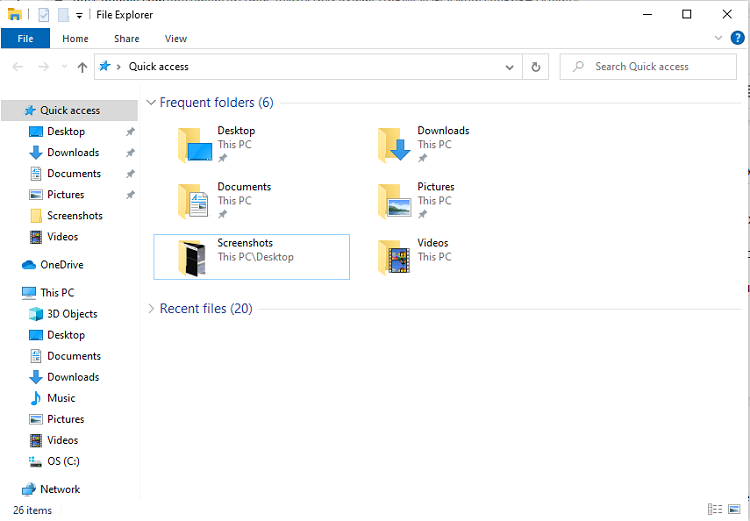Switch to the Share ribbon tab
This screenshot has width=750, height=521.
tap(127, 38)
